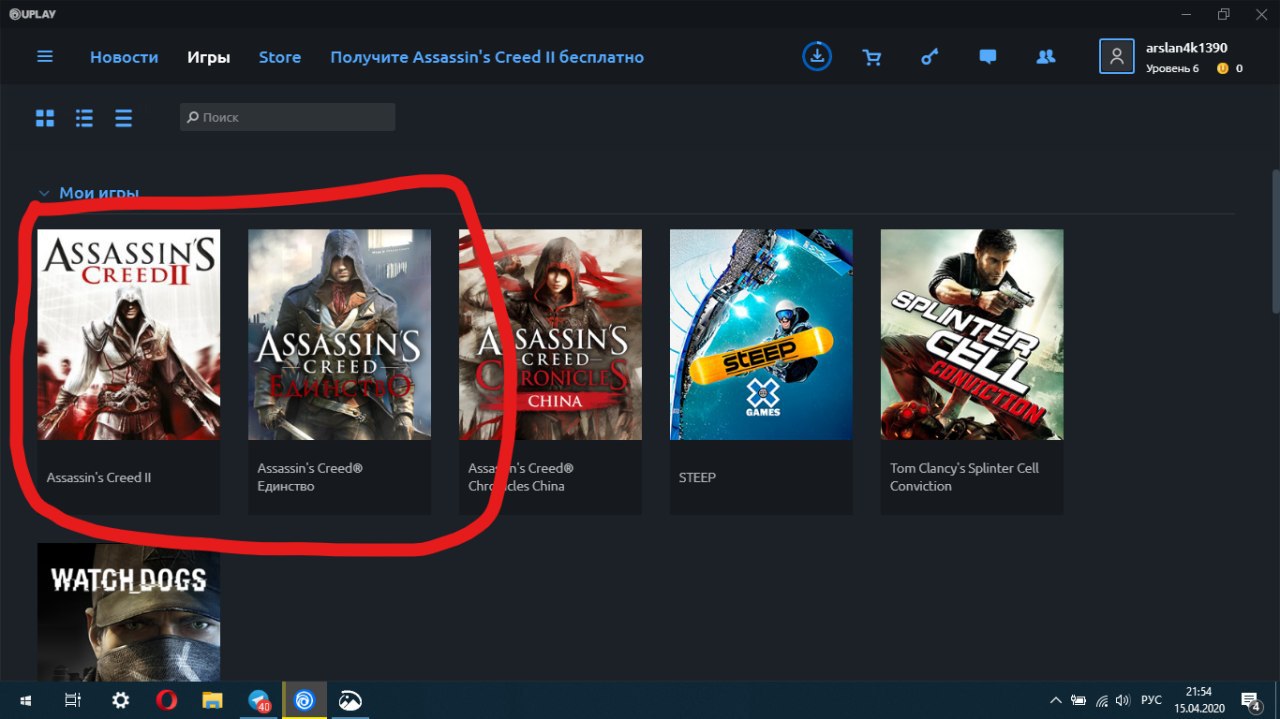Show hidden system tray icons
The height and width of the screenshot is (719, 1280).
pos(1056,700)
